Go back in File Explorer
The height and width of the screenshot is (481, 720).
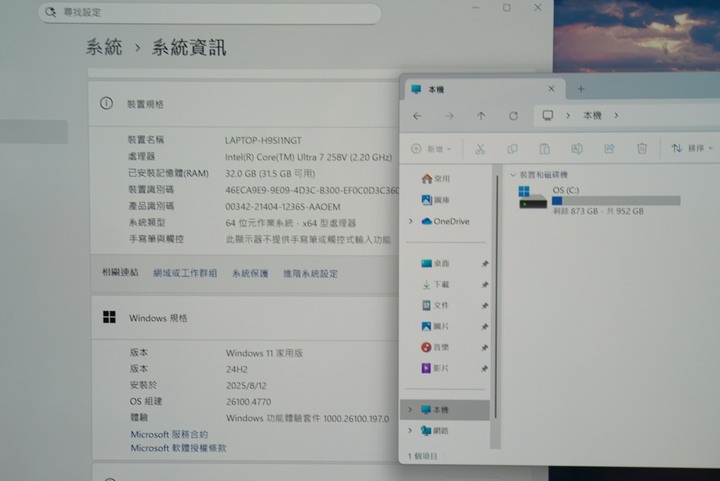click(x=417, y=116)
